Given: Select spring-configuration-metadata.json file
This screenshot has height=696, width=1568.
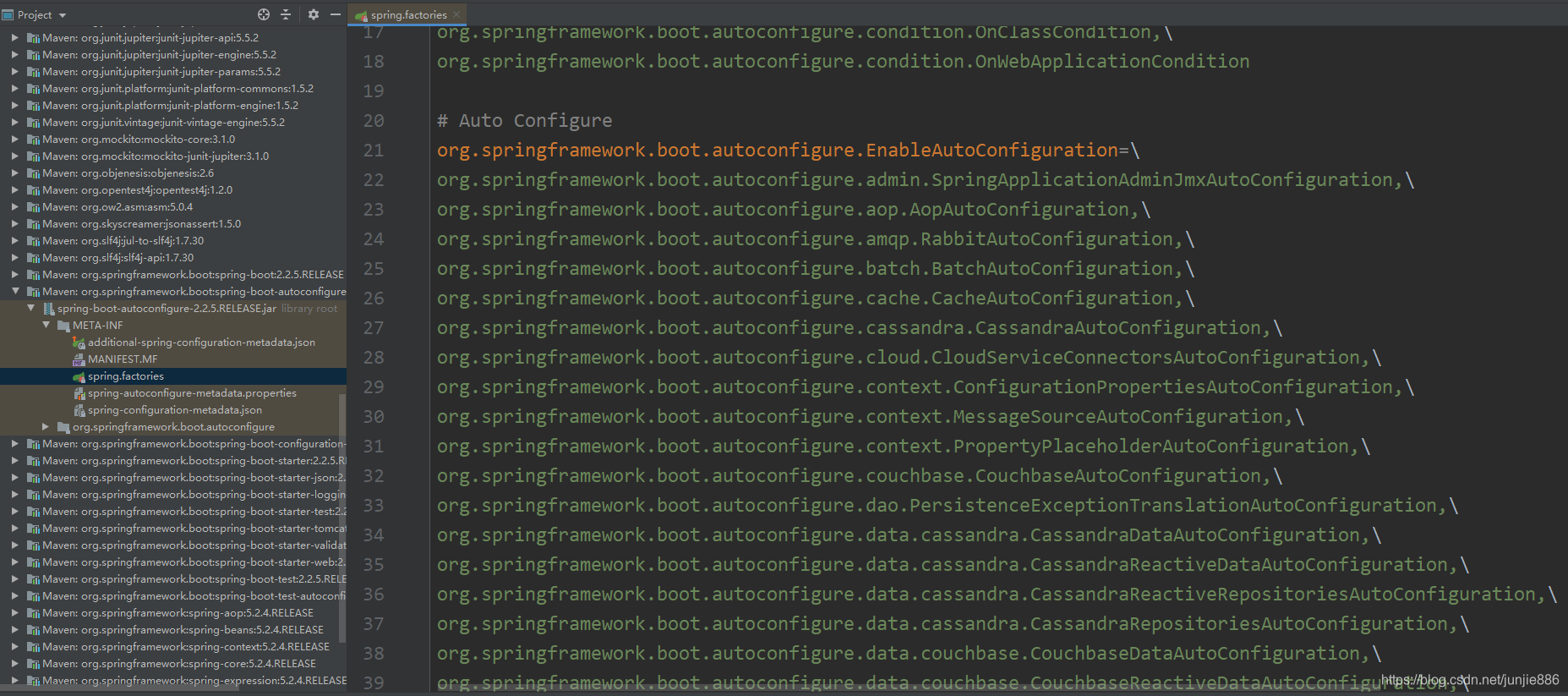Looking at the screenshot, I should pyautogui.click(x=175, y=410).
